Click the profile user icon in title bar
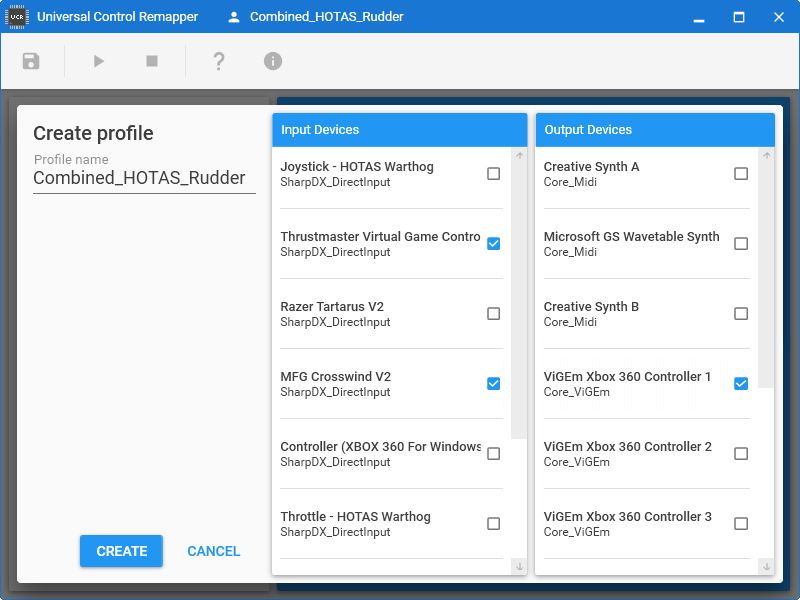Viewport: 800px width, 600px height. point(234,17)
